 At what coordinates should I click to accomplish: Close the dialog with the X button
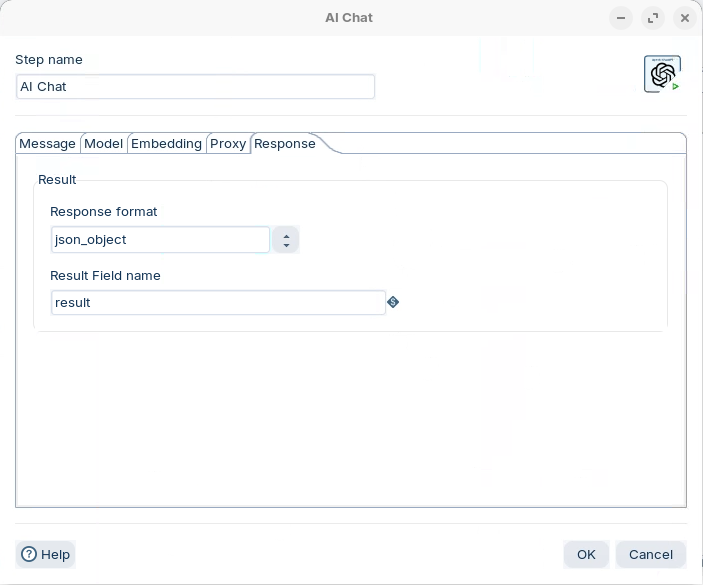tap(685, 18)
